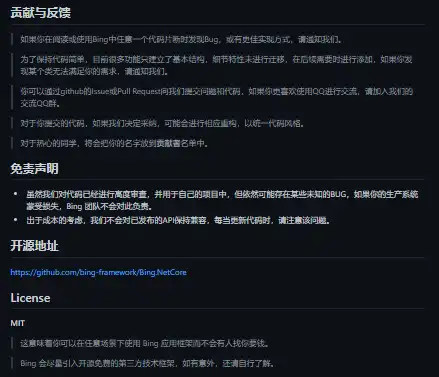Click the bullet starting 虽然我们对代码已经进行高度审查
Screen dimensions: 439x377
pyautogui.click(x=222, y=200)
